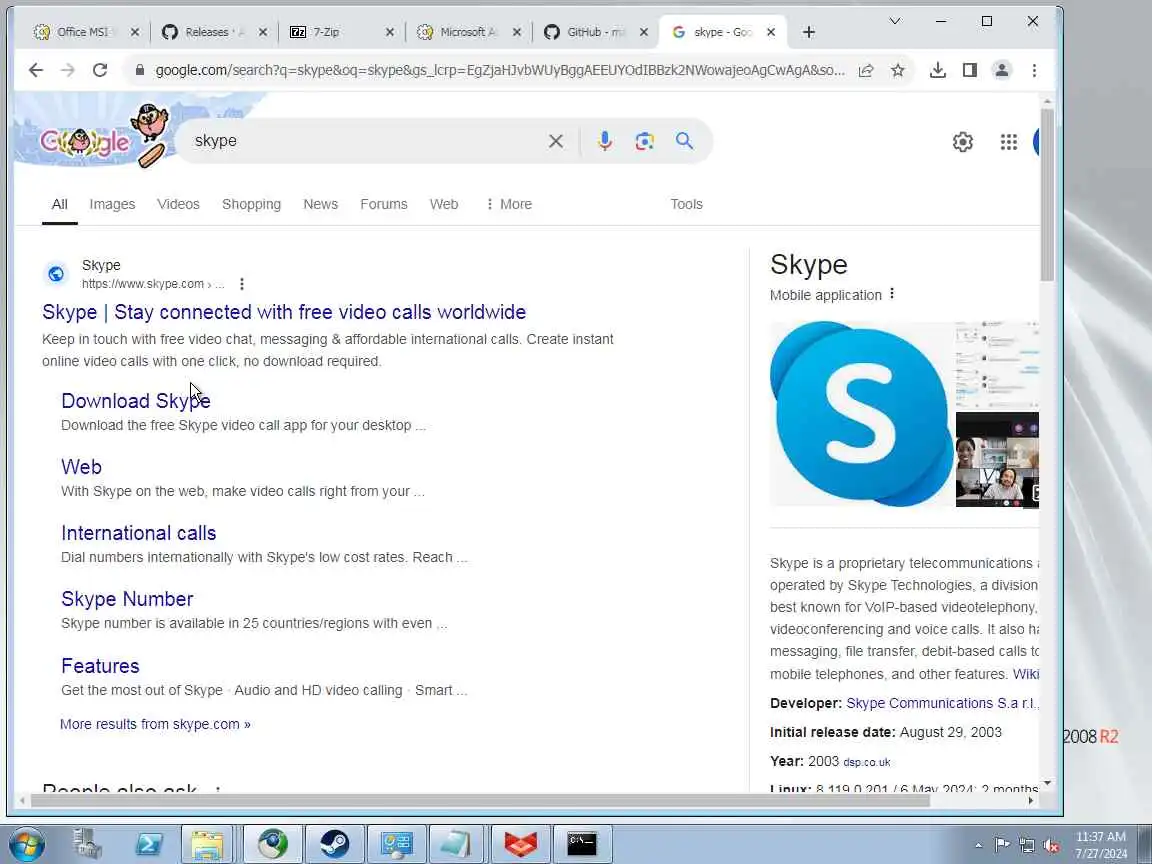This screenshot has height=864, width=1152.
Task: Select the Forums search filter
Action: tap(384, 204)
